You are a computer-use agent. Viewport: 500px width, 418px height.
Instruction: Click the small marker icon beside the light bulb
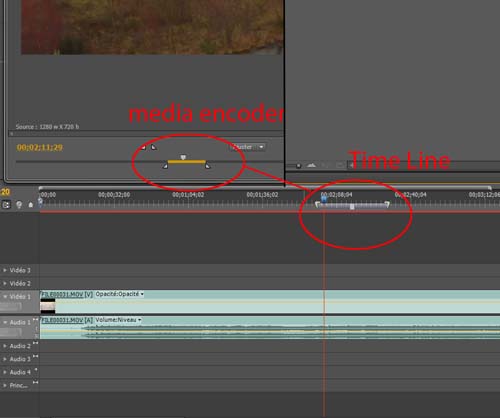pos(31,205)
